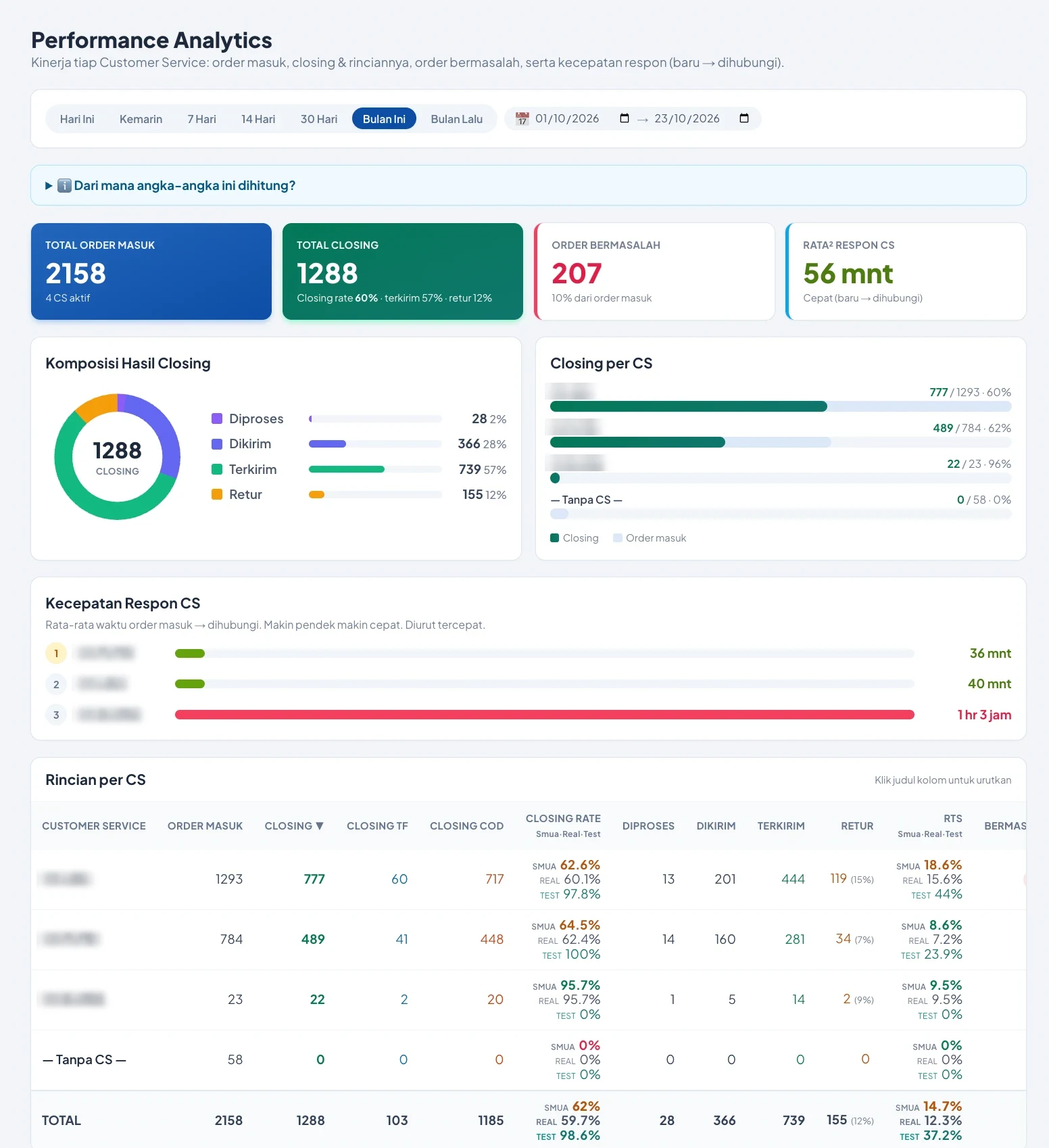Click the Diproses purple legend swatch

pyautogui.click(x=217, y=418)
